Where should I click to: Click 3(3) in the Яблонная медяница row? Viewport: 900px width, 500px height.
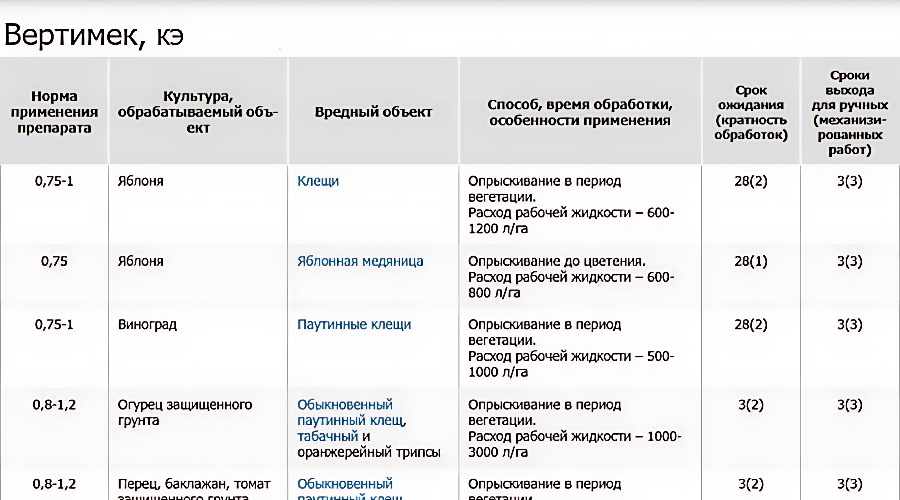point(849,261)
